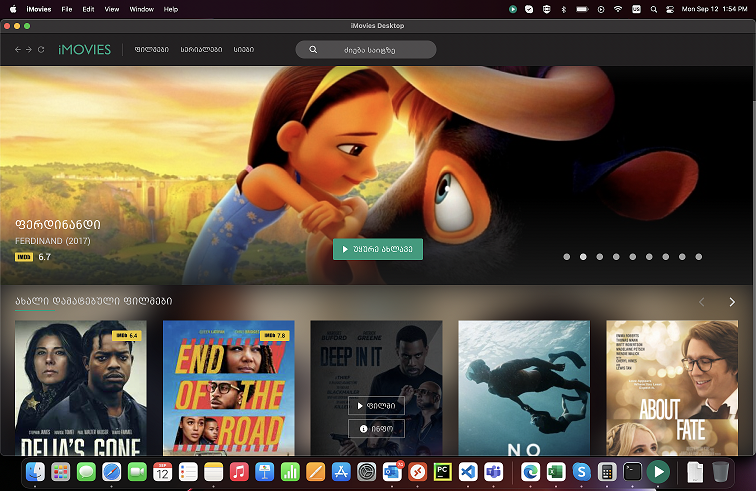Open Microsoft Edge from the dock
This screenshot has height=491, width=756.
click(530, 472)
